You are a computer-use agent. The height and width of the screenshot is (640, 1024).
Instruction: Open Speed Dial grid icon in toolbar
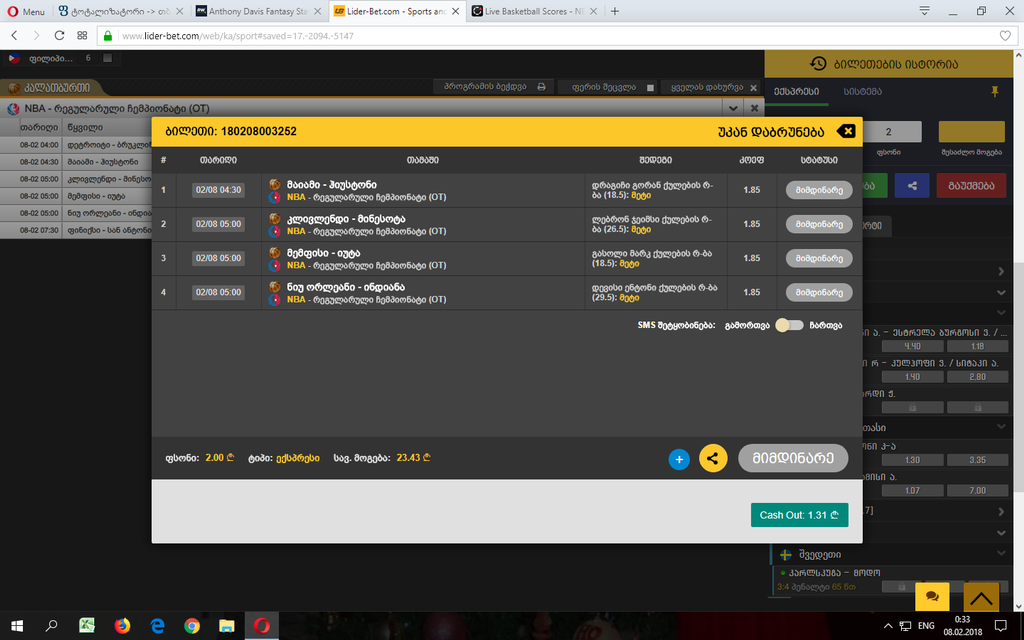tap(82, 35)
